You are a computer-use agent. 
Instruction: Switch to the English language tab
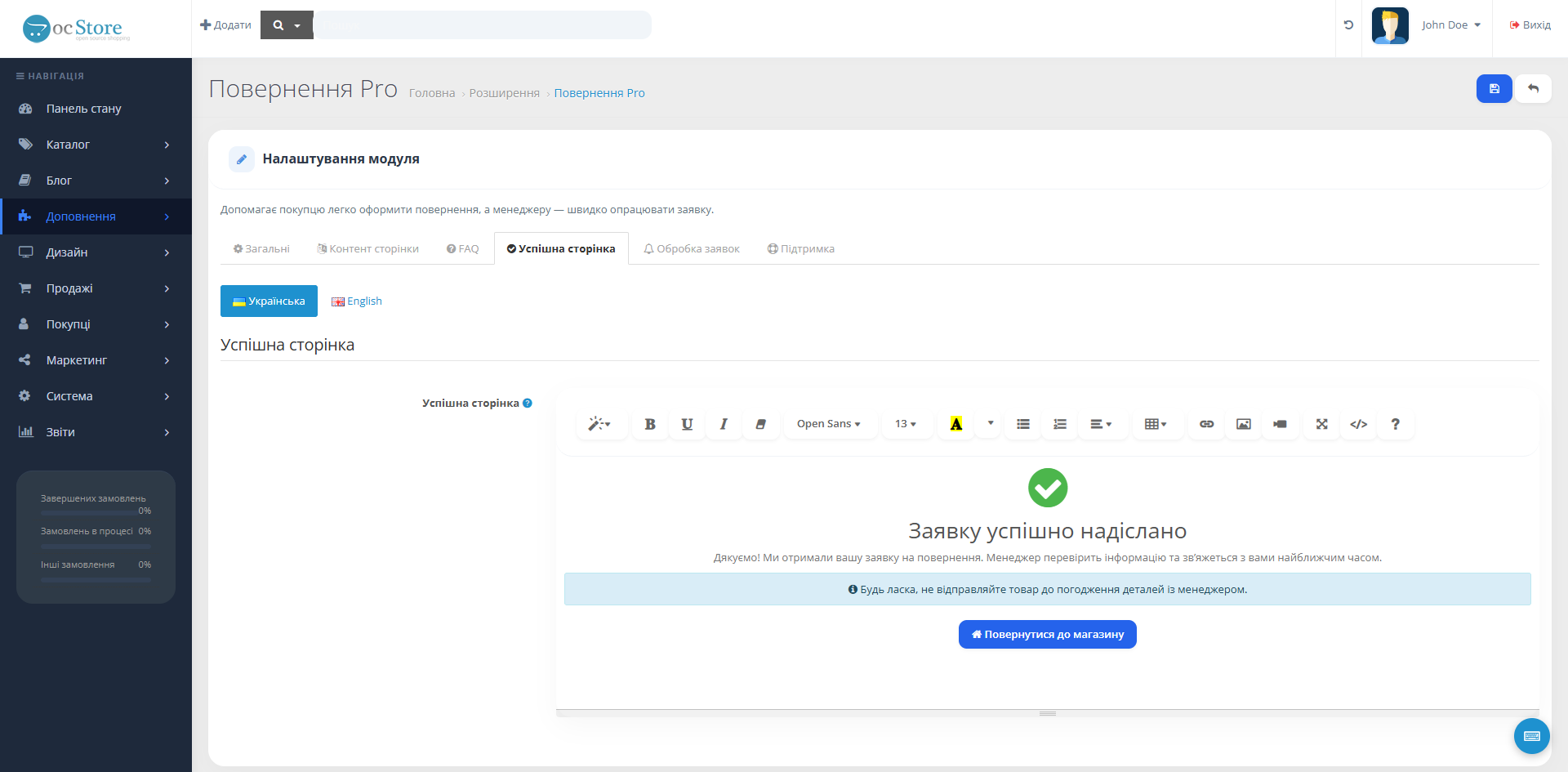357,301
